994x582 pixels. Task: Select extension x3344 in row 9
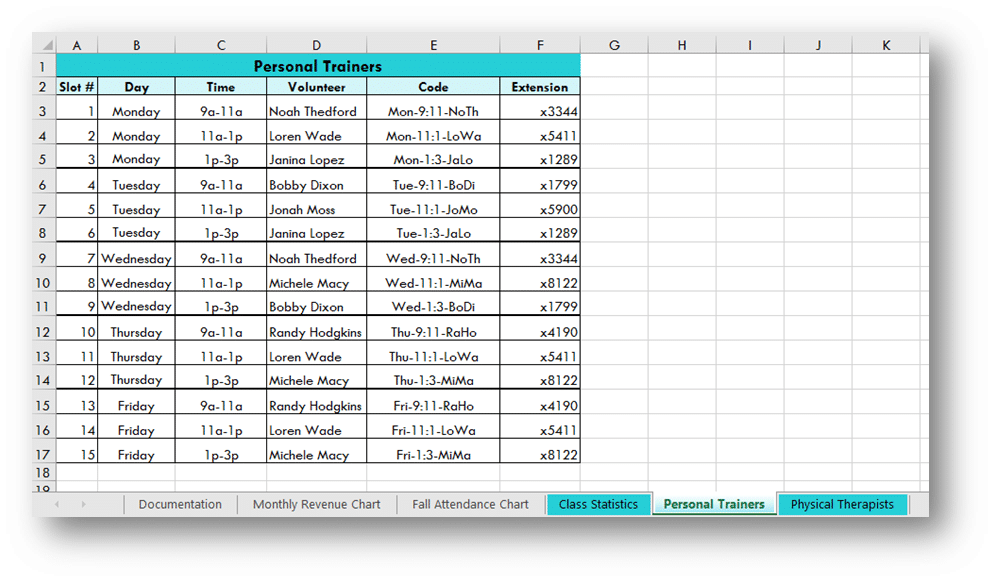click(539, 255)
